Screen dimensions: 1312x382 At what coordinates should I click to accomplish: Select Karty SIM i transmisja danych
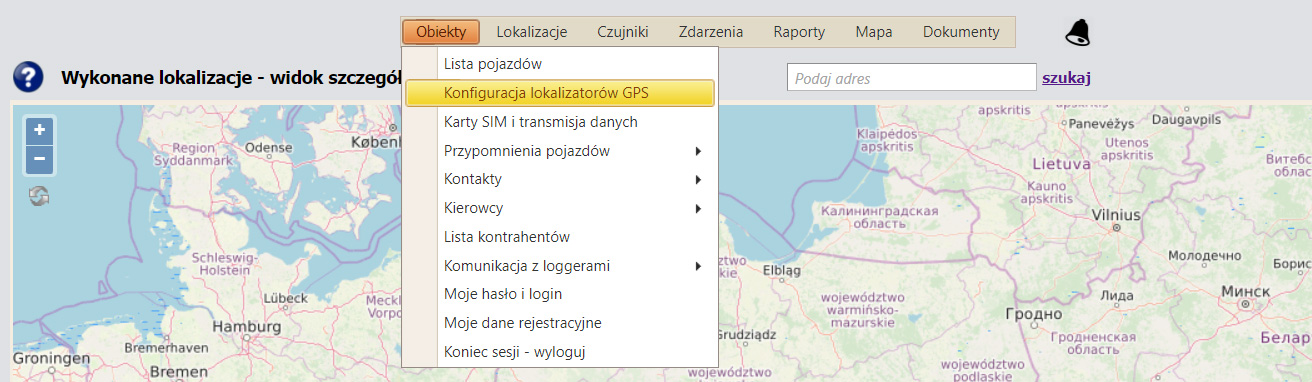(x=560, y=122)
